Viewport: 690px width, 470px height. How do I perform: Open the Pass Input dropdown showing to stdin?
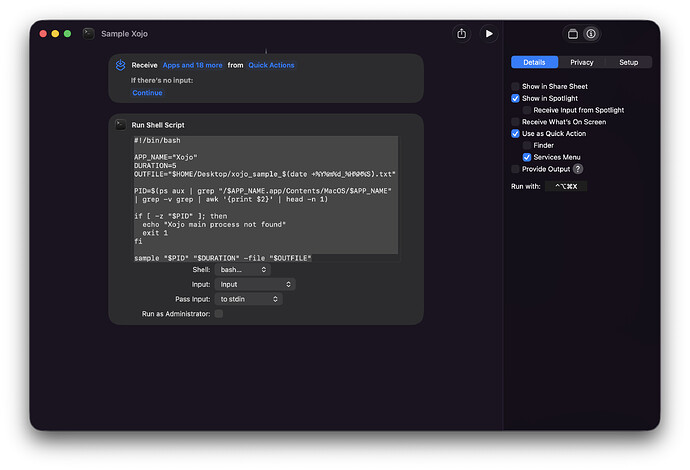point(249,299)
